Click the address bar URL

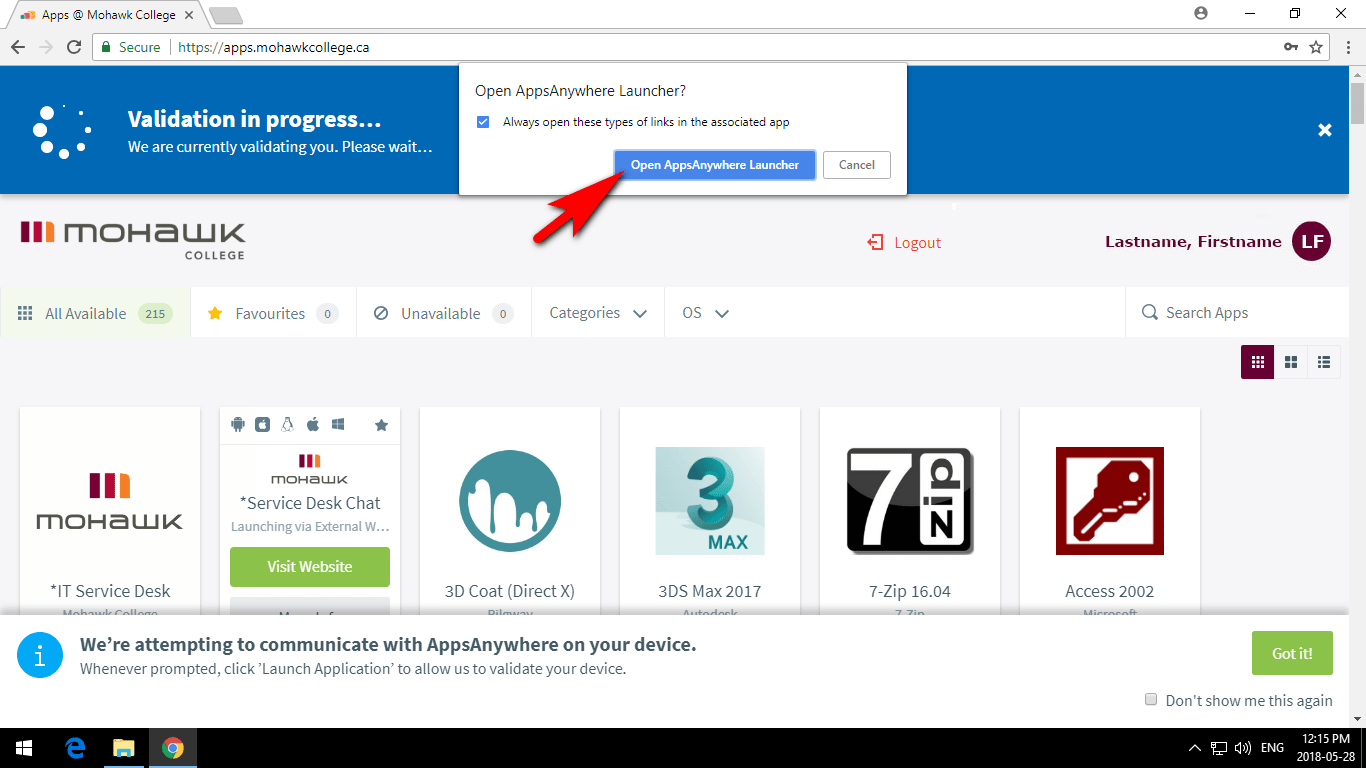pyautogui.click(x=273, y=47)
